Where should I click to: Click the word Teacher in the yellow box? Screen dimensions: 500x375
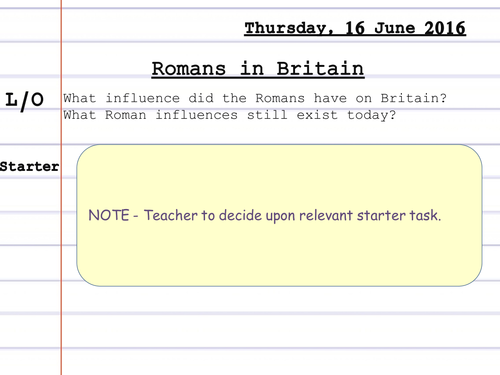171,215
